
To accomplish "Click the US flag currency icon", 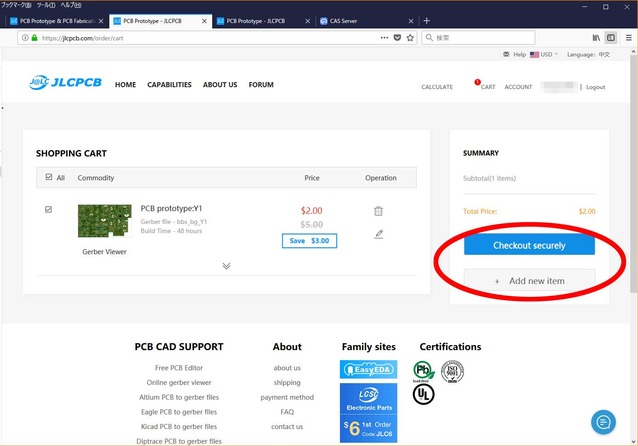I will (x=534, y=55).
